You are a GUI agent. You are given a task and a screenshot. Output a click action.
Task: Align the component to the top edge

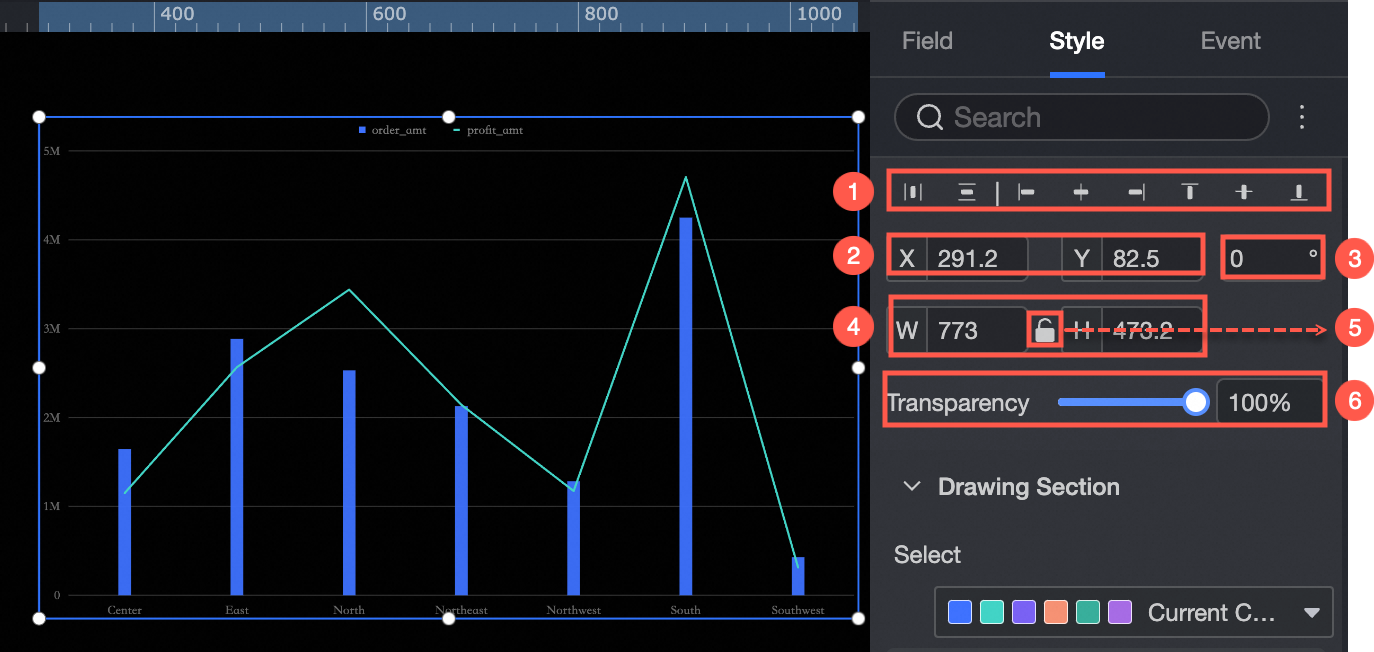click(x=1190, y=192)
